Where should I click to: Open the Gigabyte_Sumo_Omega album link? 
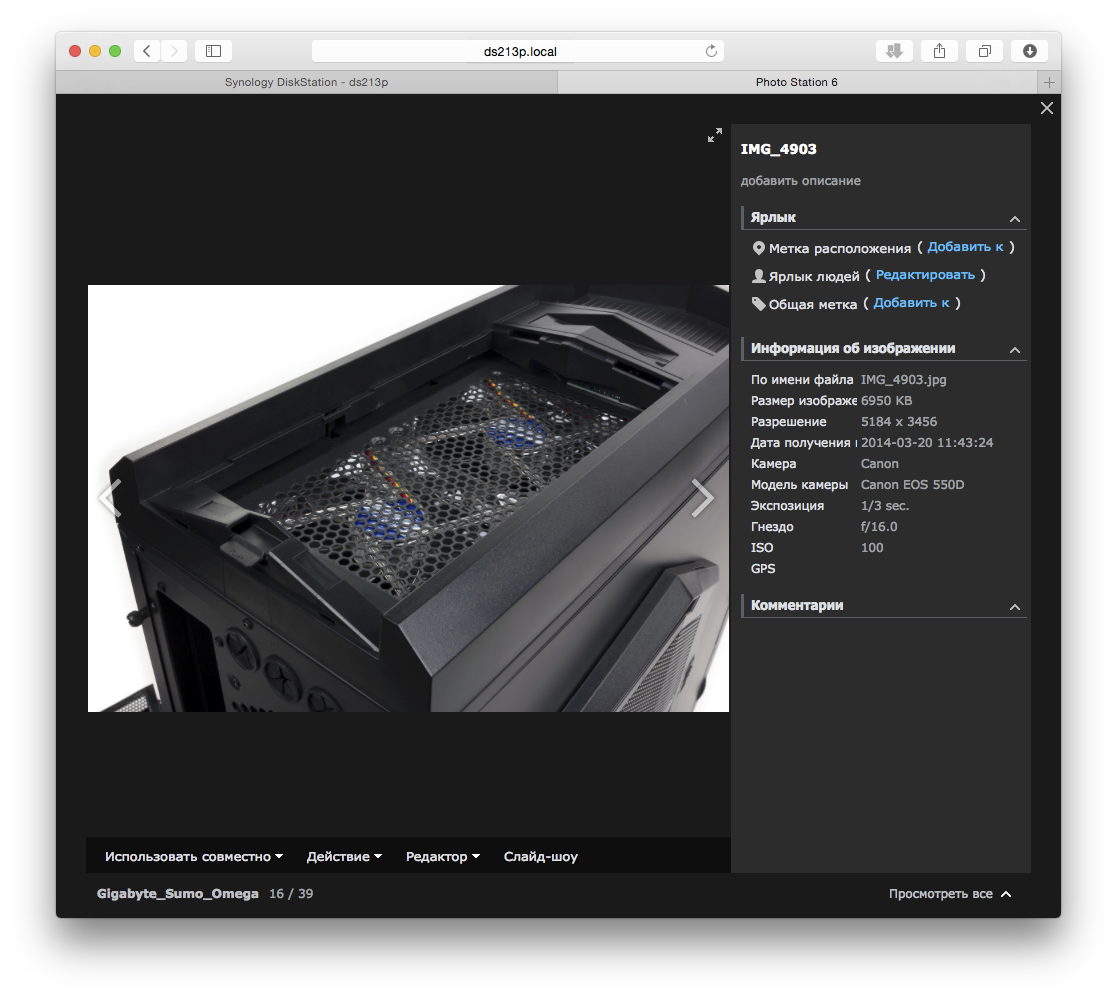[x=177, y=893]
